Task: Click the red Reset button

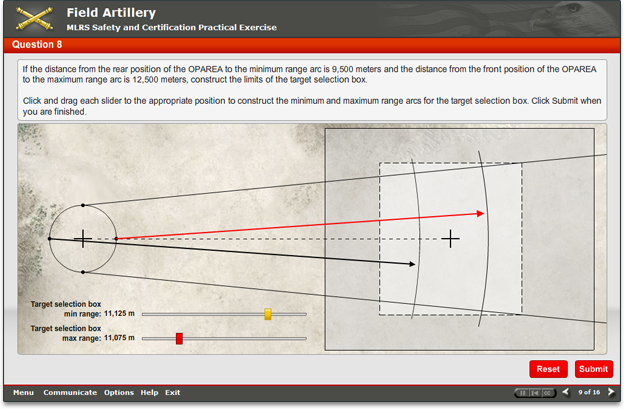Action: click(x=548, y=369)
